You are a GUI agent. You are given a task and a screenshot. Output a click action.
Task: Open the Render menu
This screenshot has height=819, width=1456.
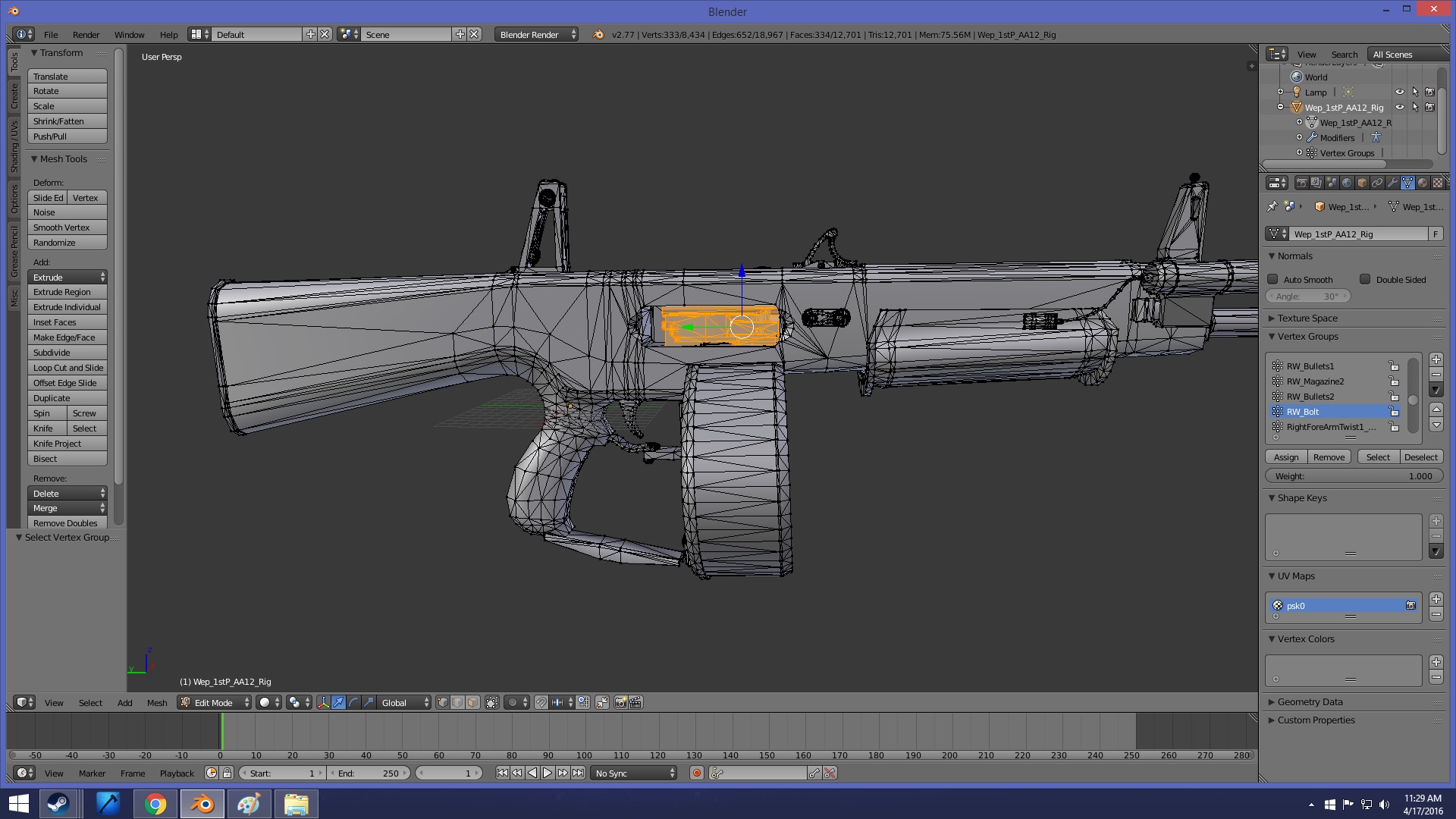(x=86, y=35)
